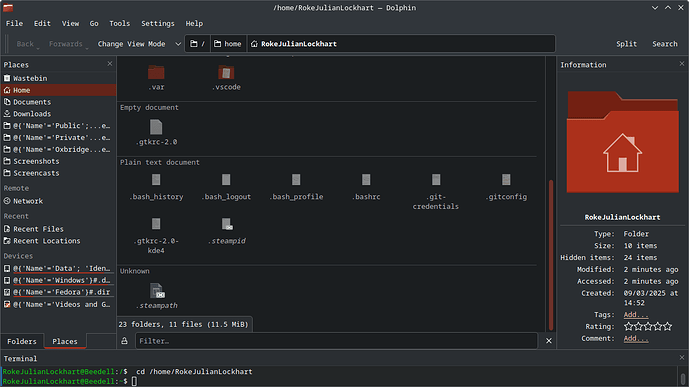Screen dimensions: 689x387
Task: Select the .bashrc file icon
Action: [x=366, y=180]
